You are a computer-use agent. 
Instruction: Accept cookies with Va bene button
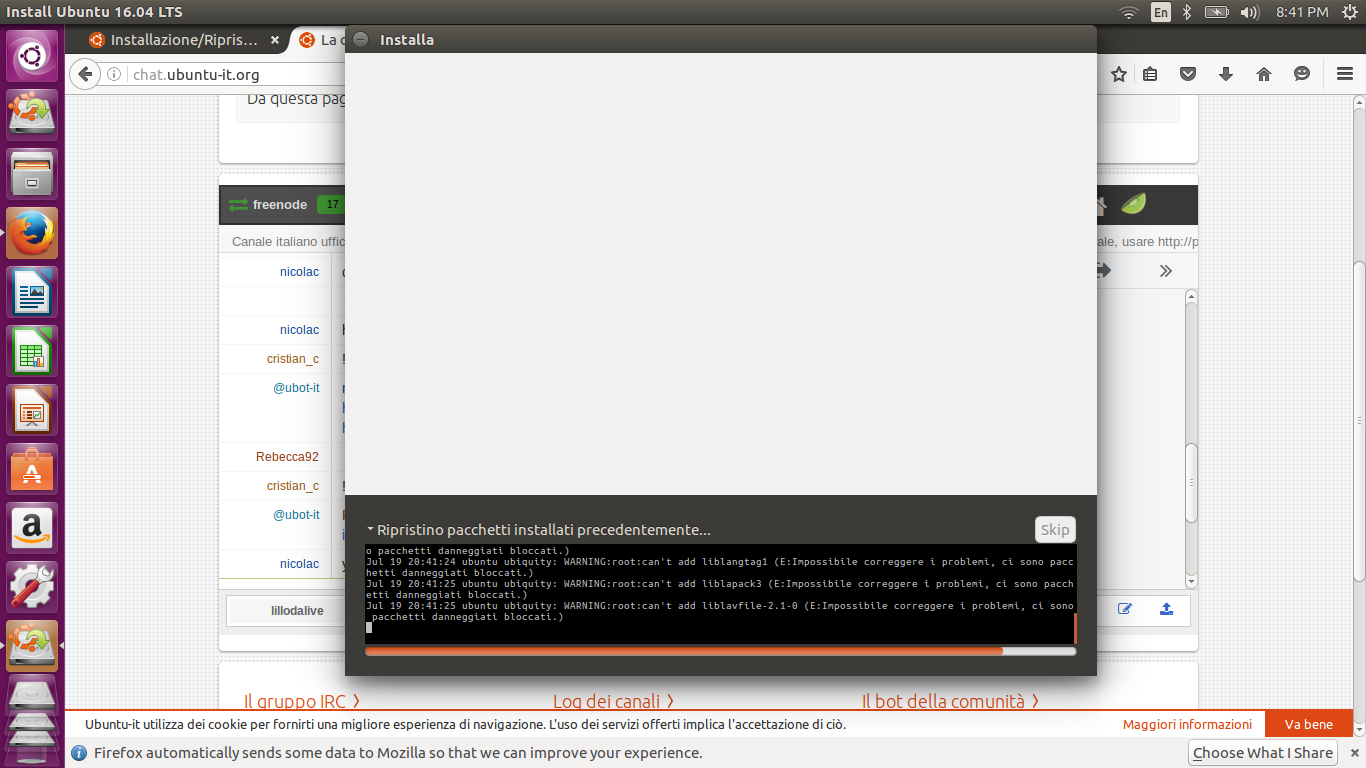(1309, 724)
